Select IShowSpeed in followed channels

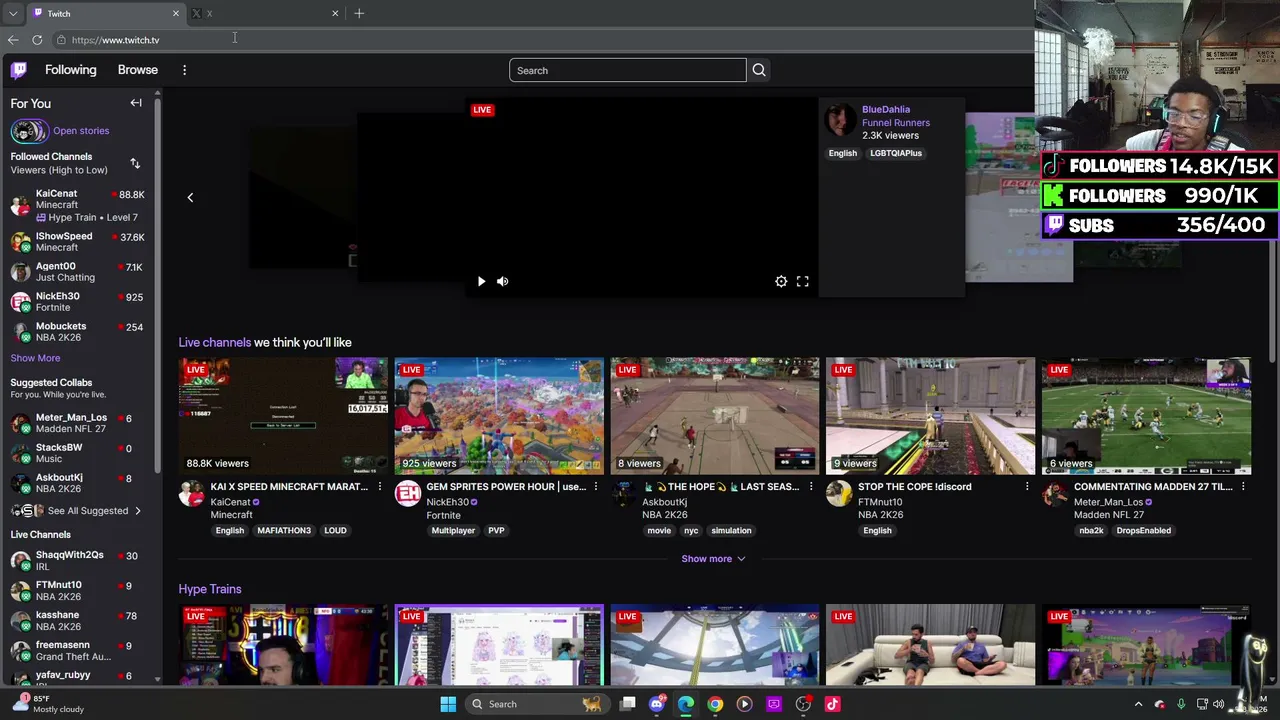[x=78, y=242]
